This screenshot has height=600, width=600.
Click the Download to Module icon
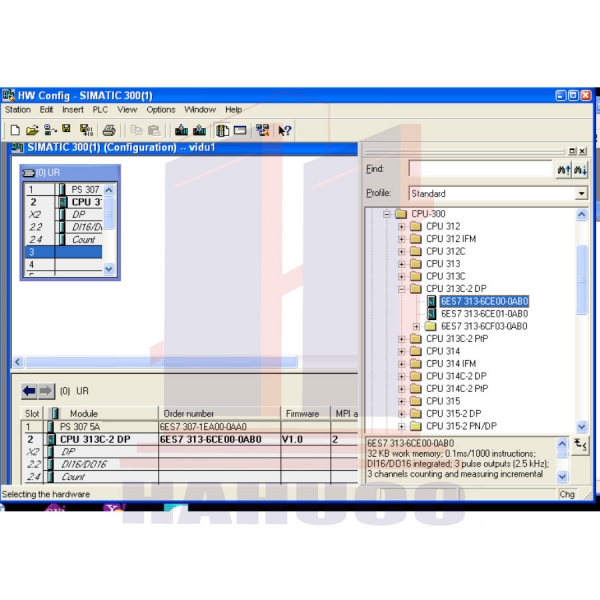point(181,130)
